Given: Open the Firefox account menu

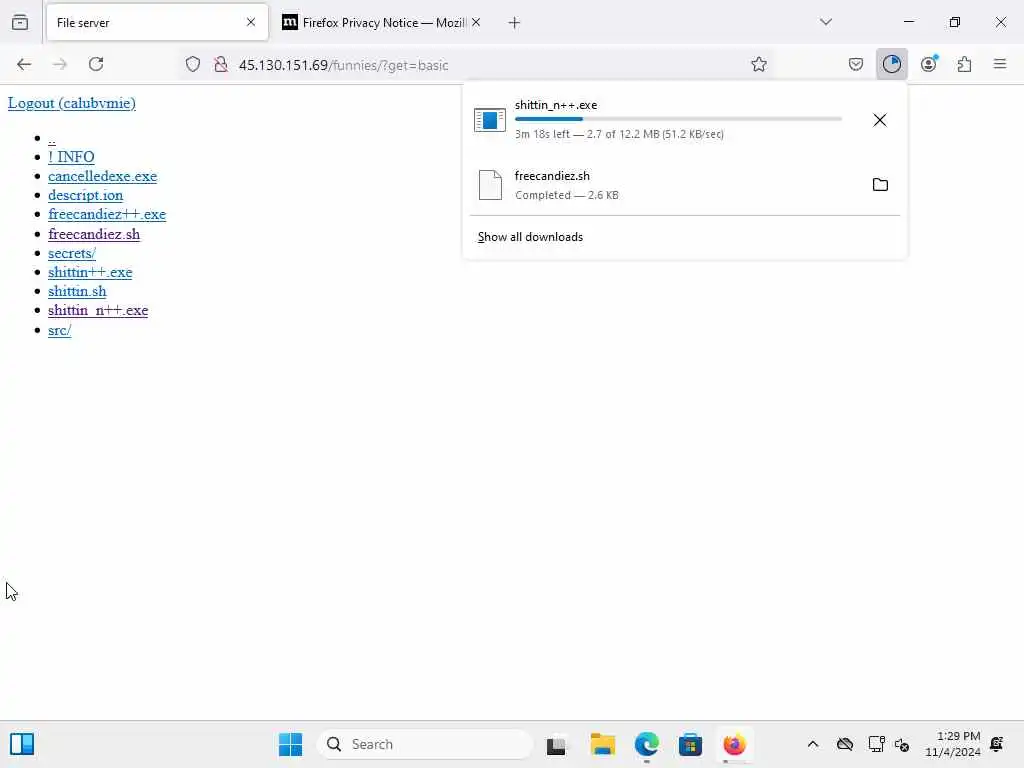Looking at the screenshot, I should click(x=929, y=64).
